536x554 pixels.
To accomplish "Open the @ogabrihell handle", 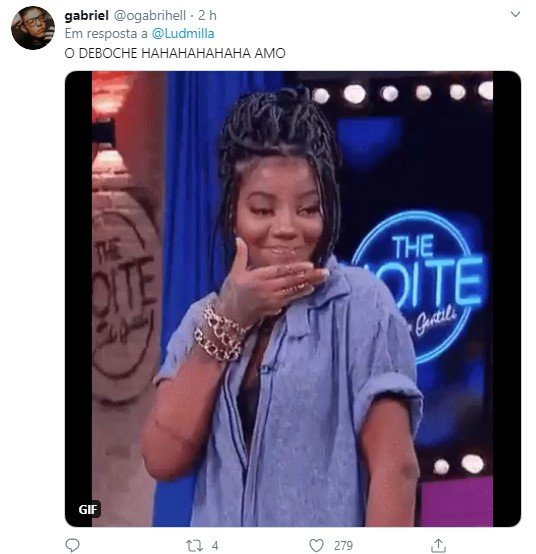I will click(149, 16).
